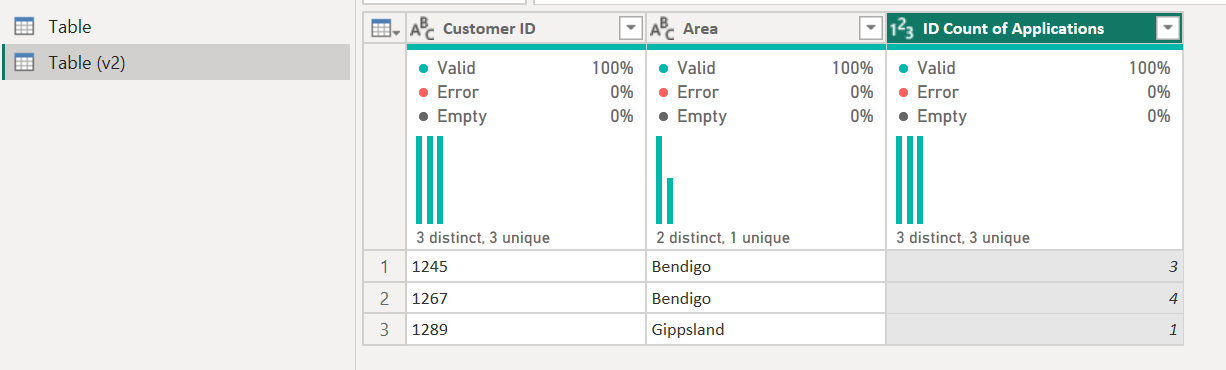Screen dimensions: 1226x370
Task: Open the ID Count of Applications filter dropdown
Action: (x=1168, y=29)
